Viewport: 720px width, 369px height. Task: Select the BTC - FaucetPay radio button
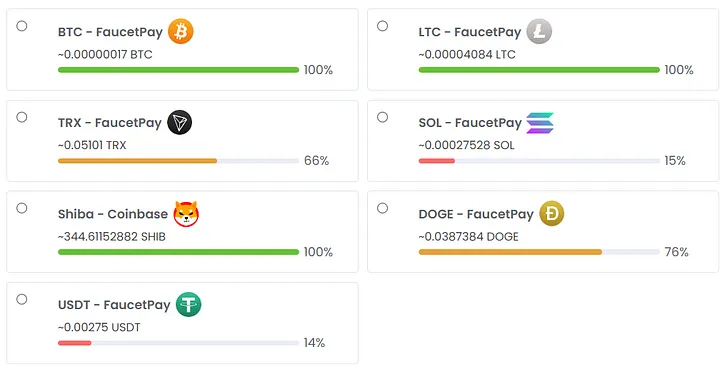[22, 26]
